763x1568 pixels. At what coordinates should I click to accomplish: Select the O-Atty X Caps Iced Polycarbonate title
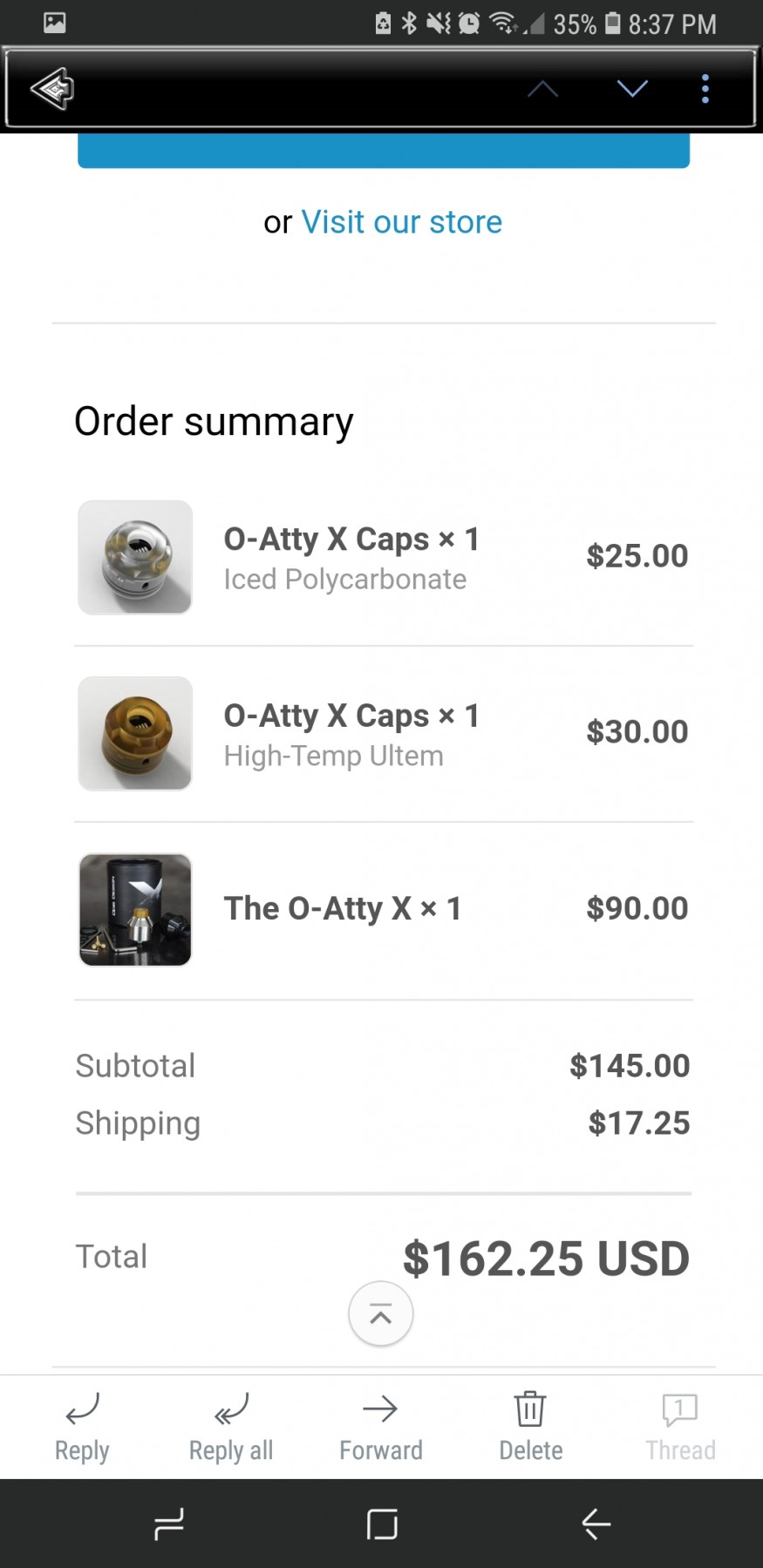(351, 540)
